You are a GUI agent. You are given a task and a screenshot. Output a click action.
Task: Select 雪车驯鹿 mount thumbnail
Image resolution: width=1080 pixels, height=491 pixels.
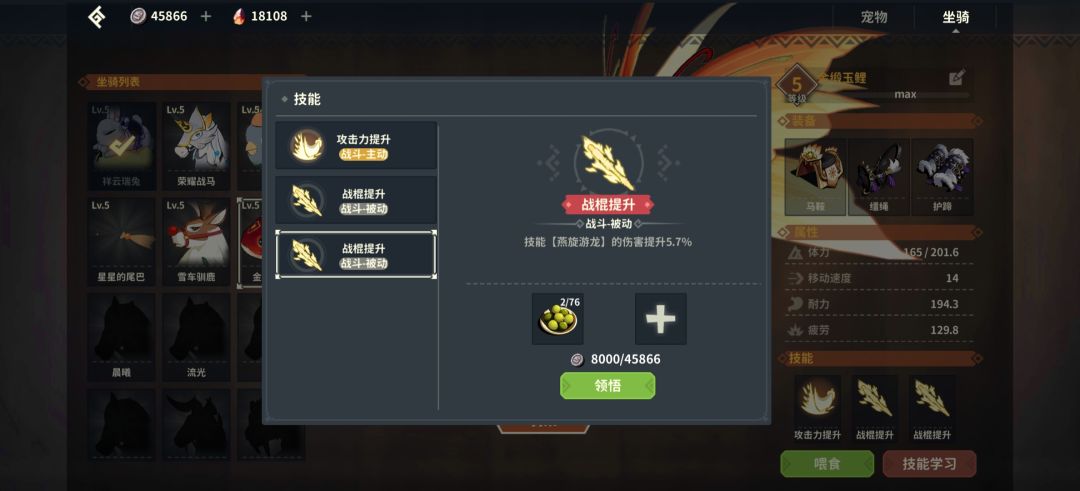(x=196, y=242)
